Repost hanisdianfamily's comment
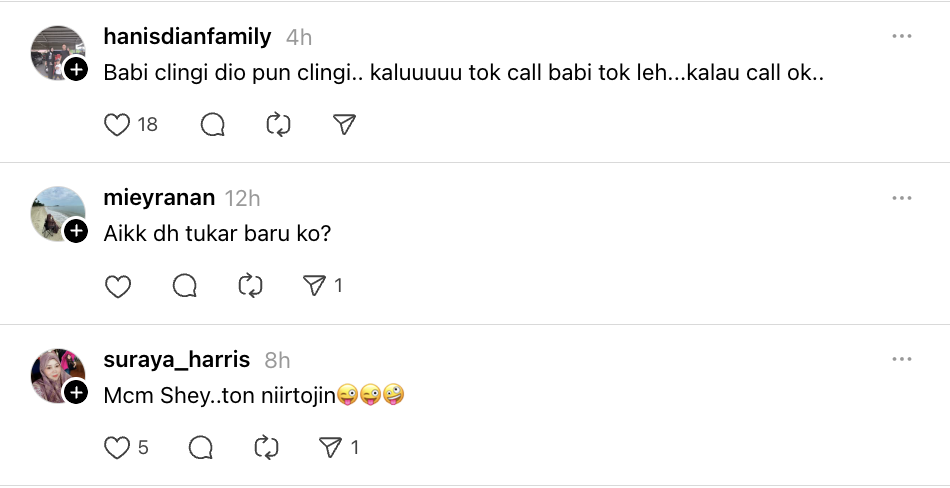Screen dimensions: 950x488 pyautogui.click(x=278, y=125)
